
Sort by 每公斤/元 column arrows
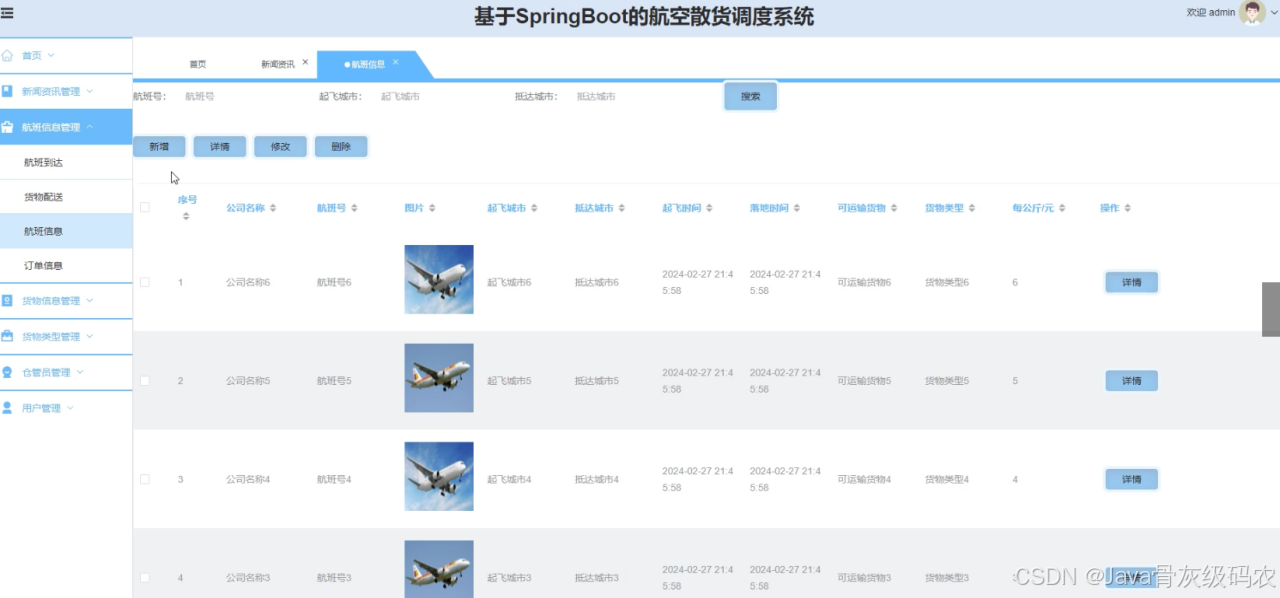tap(1062, 208)
